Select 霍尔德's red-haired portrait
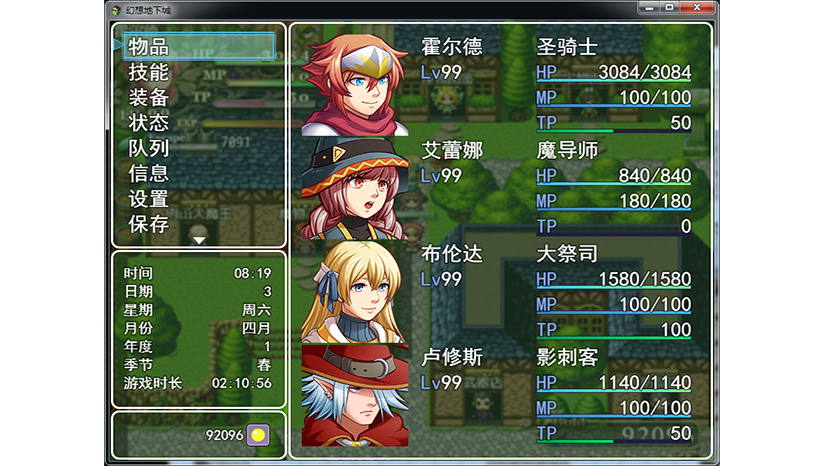 [355, 85]
